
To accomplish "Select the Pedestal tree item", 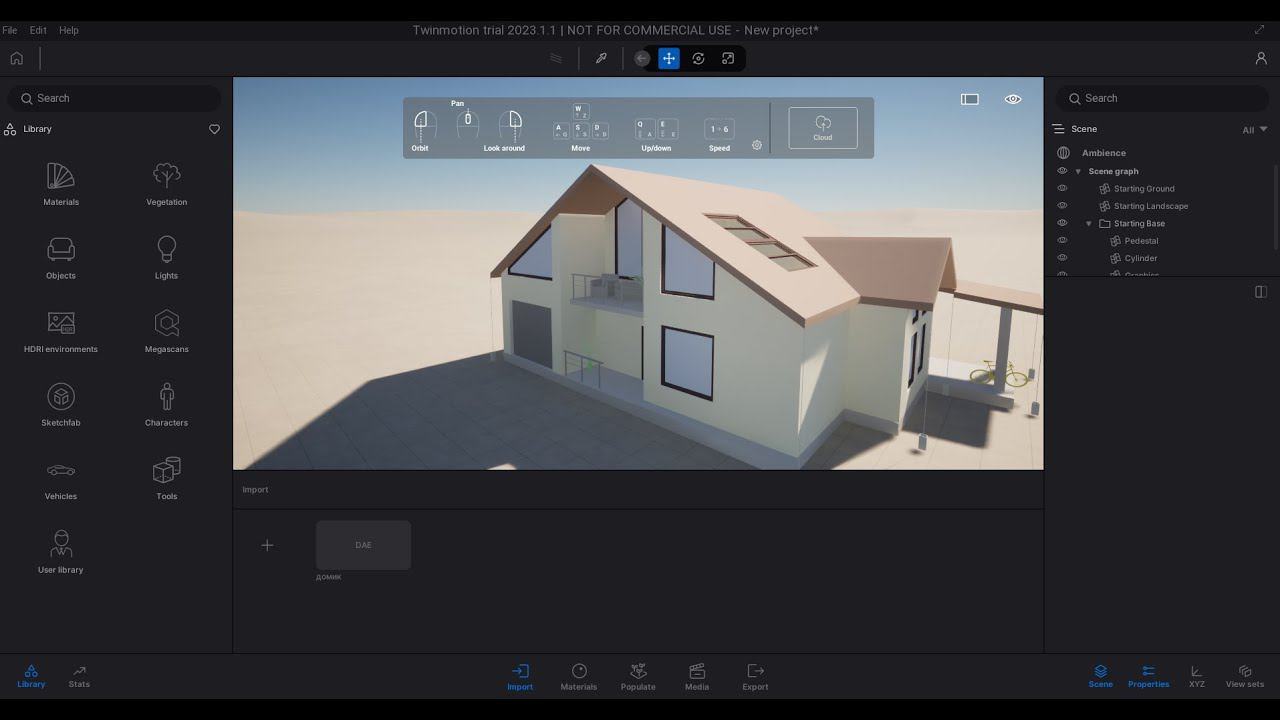I will [x=1141, y=241].
